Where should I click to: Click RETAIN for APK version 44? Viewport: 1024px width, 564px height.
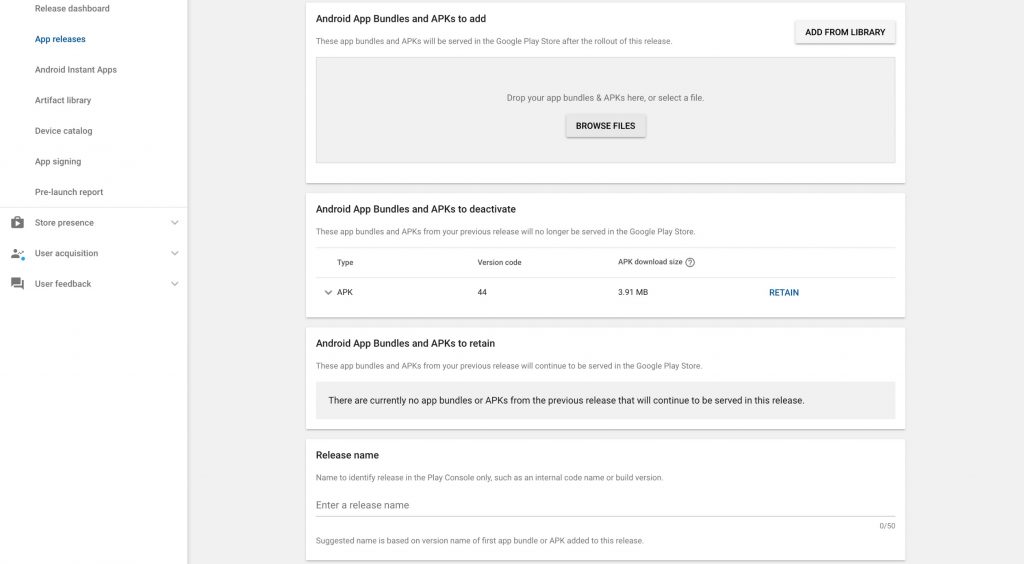point(784,292)
